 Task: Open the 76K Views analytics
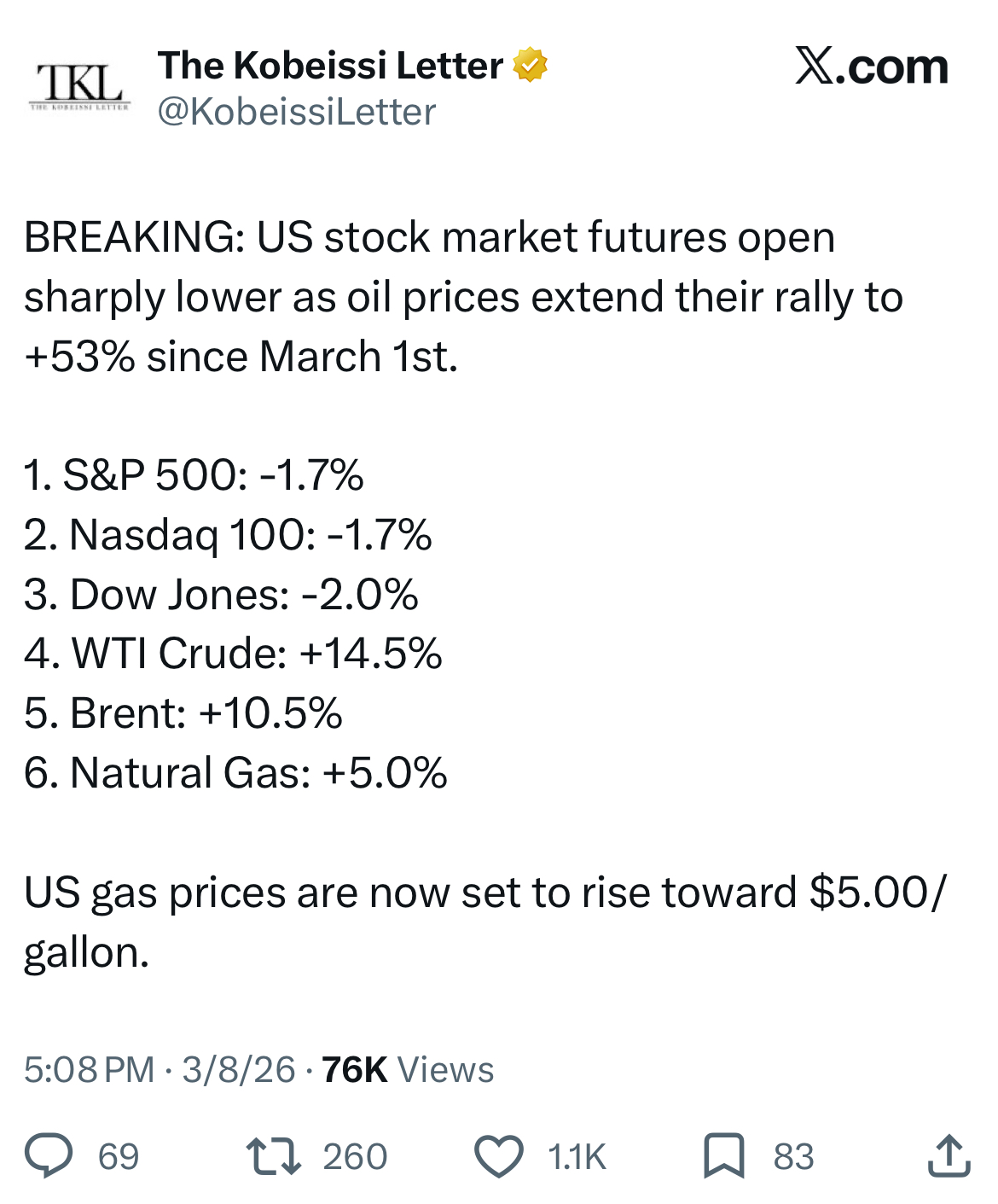408,1069
